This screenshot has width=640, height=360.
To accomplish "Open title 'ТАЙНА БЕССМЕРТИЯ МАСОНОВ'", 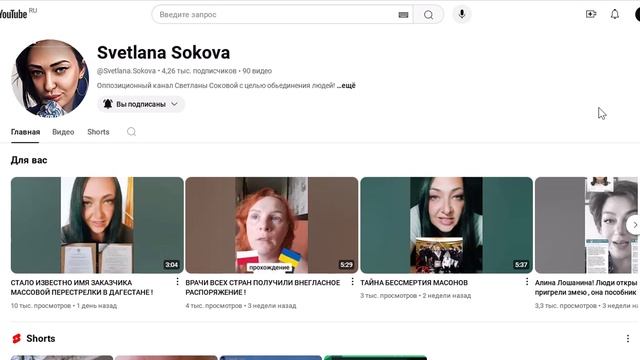I will tap(414, 282).
